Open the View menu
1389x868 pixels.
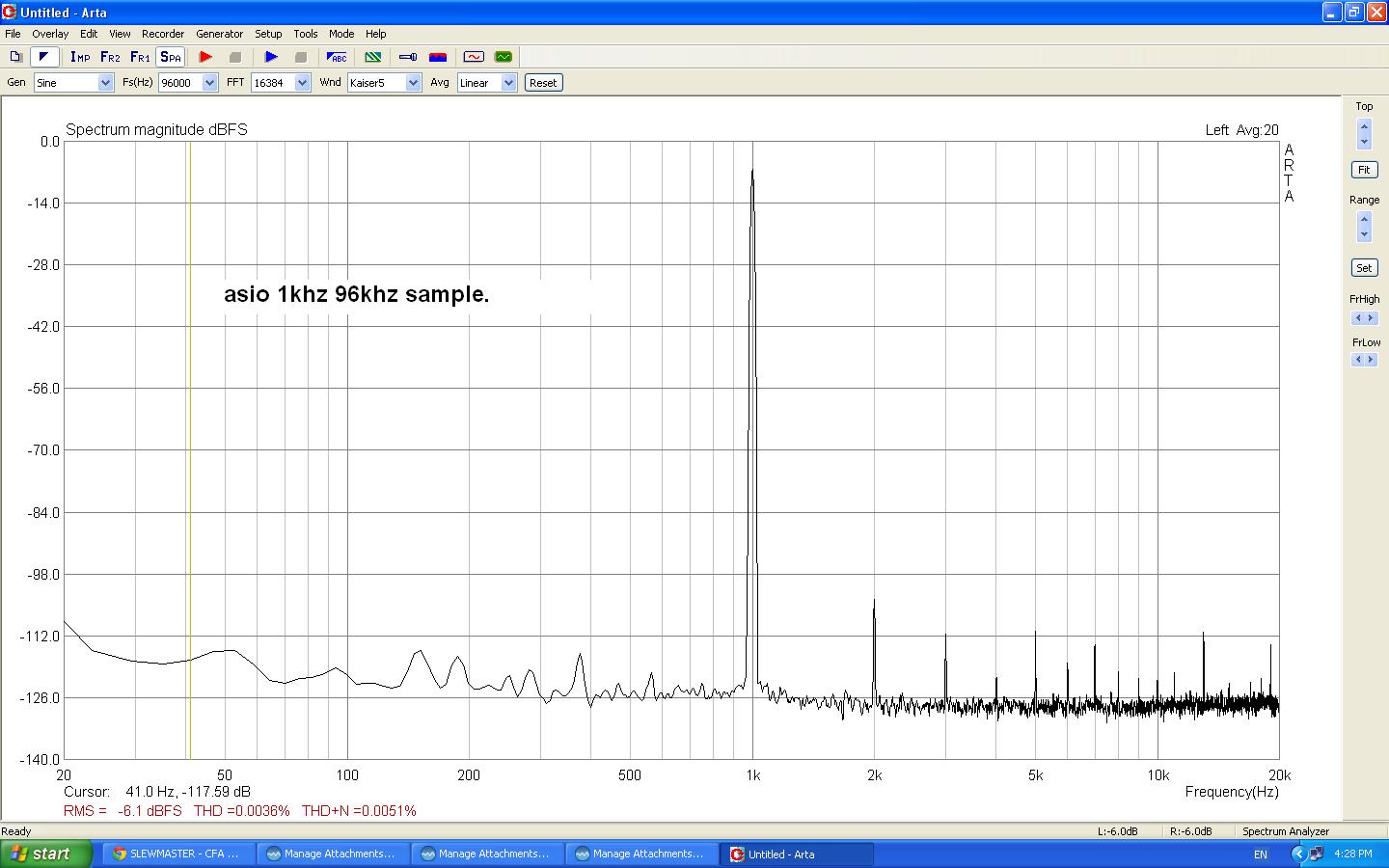click(x=120, y=34)
